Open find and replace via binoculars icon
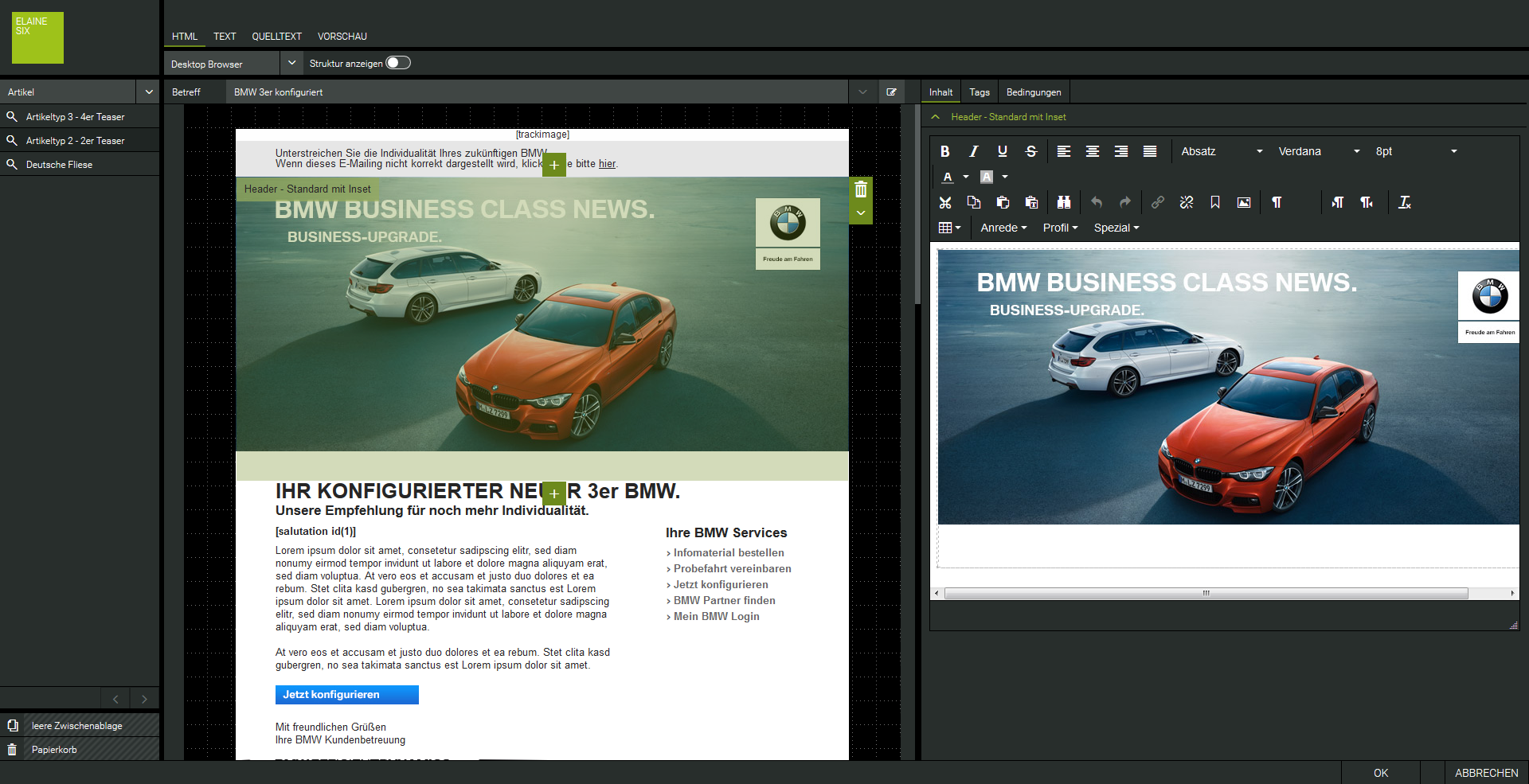 (x=1064, y=202)
